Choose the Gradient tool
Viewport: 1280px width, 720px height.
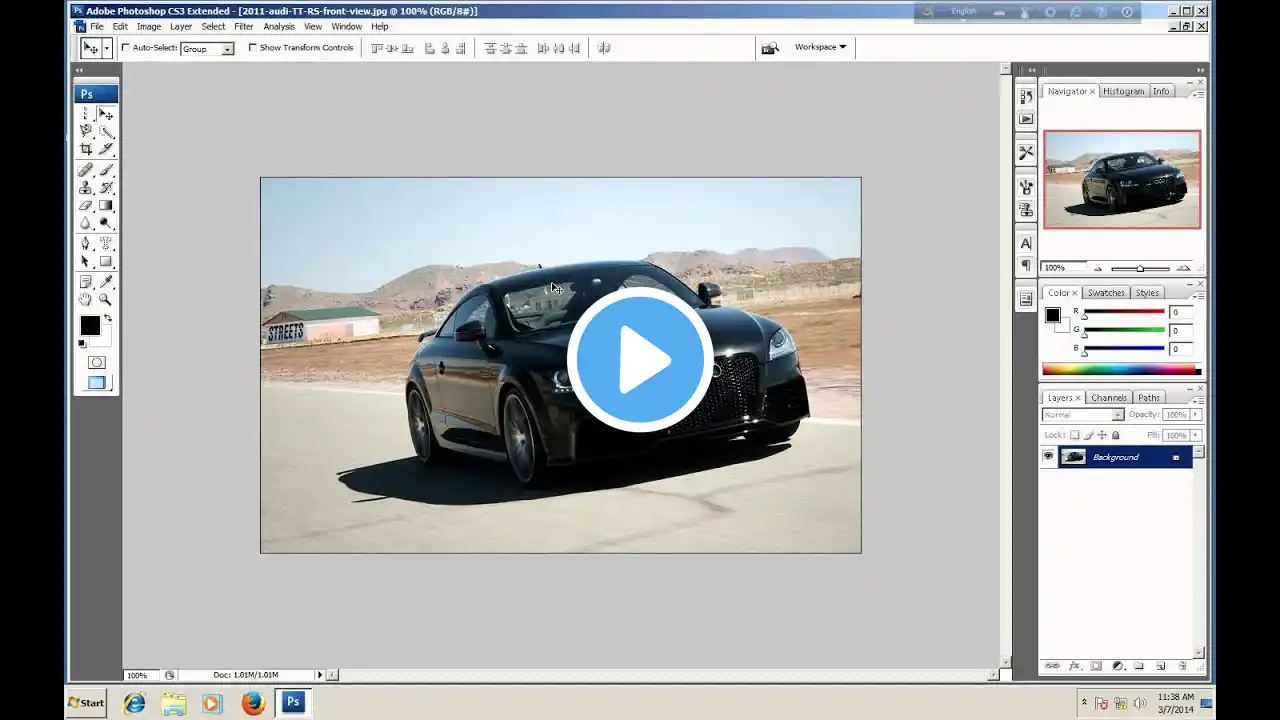coord(105,206)
